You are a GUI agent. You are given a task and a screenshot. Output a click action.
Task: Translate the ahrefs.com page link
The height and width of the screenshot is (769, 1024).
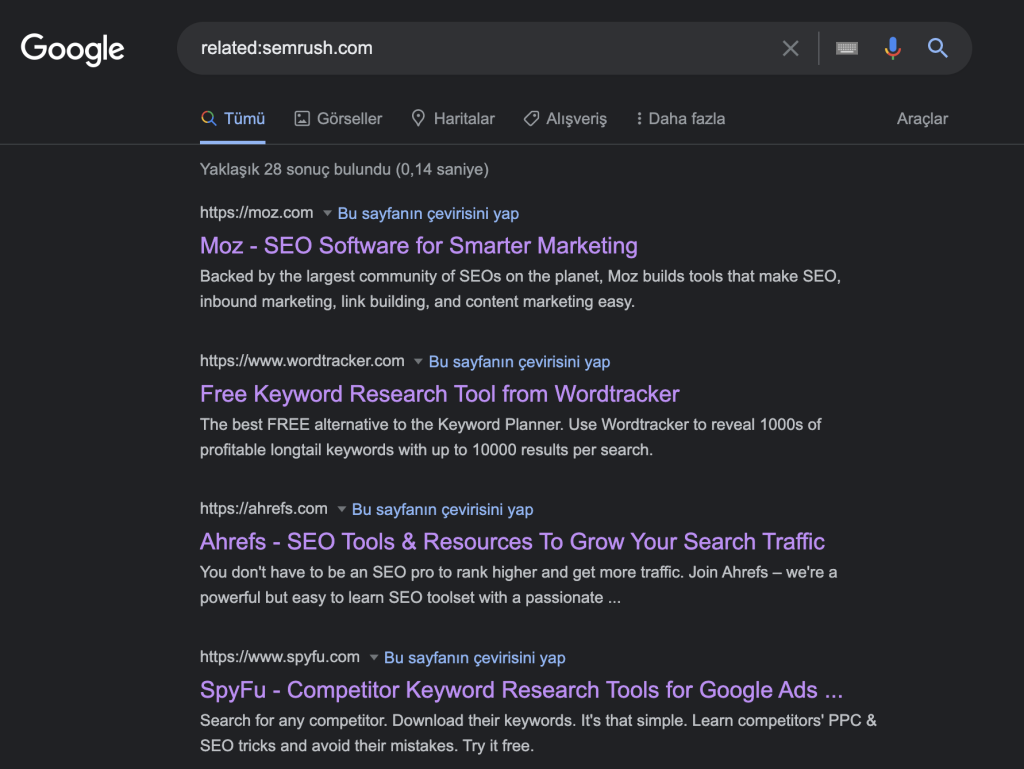[x=443, y=509]
